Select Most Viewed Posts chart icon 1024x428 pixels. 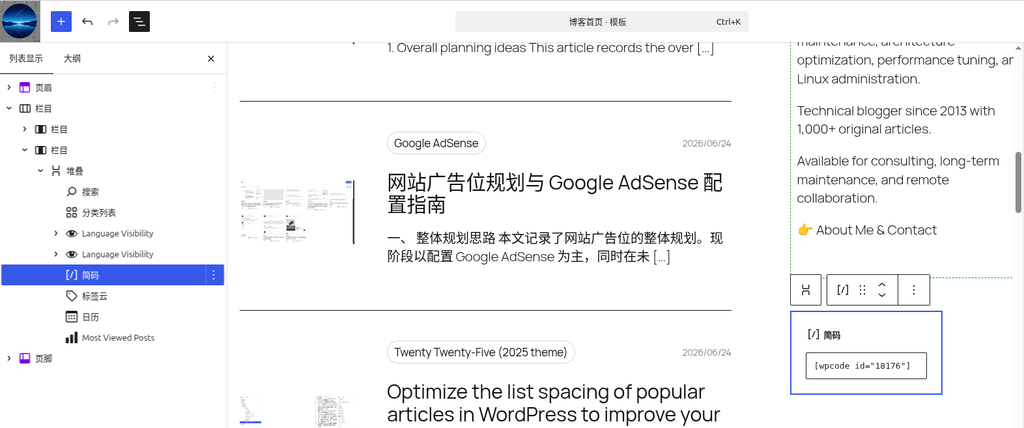[72, 338]
